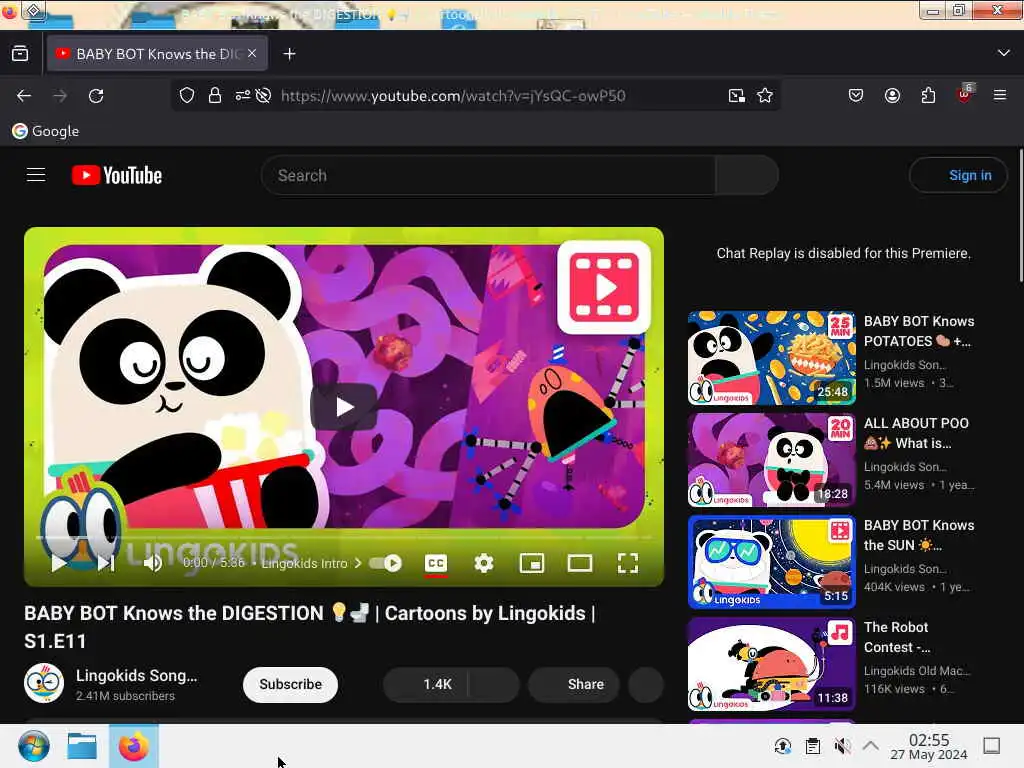Expand hidden tray icons arrow
Viewport: 1024px width, 768px height.
871,745
